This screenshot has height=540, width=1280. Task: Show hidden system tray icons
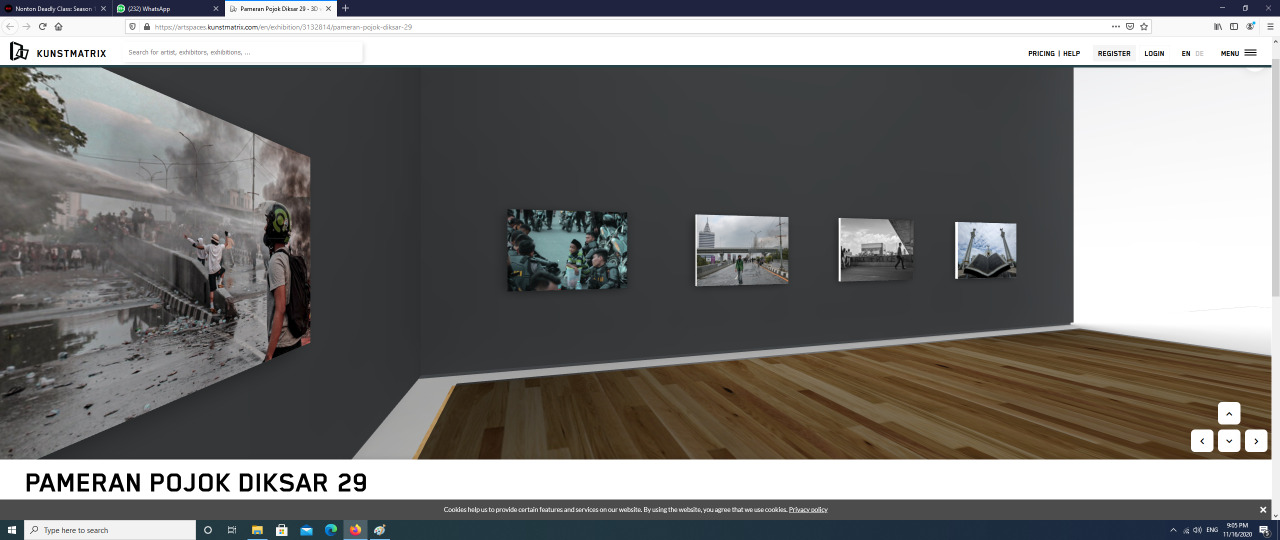(1173, 530)
